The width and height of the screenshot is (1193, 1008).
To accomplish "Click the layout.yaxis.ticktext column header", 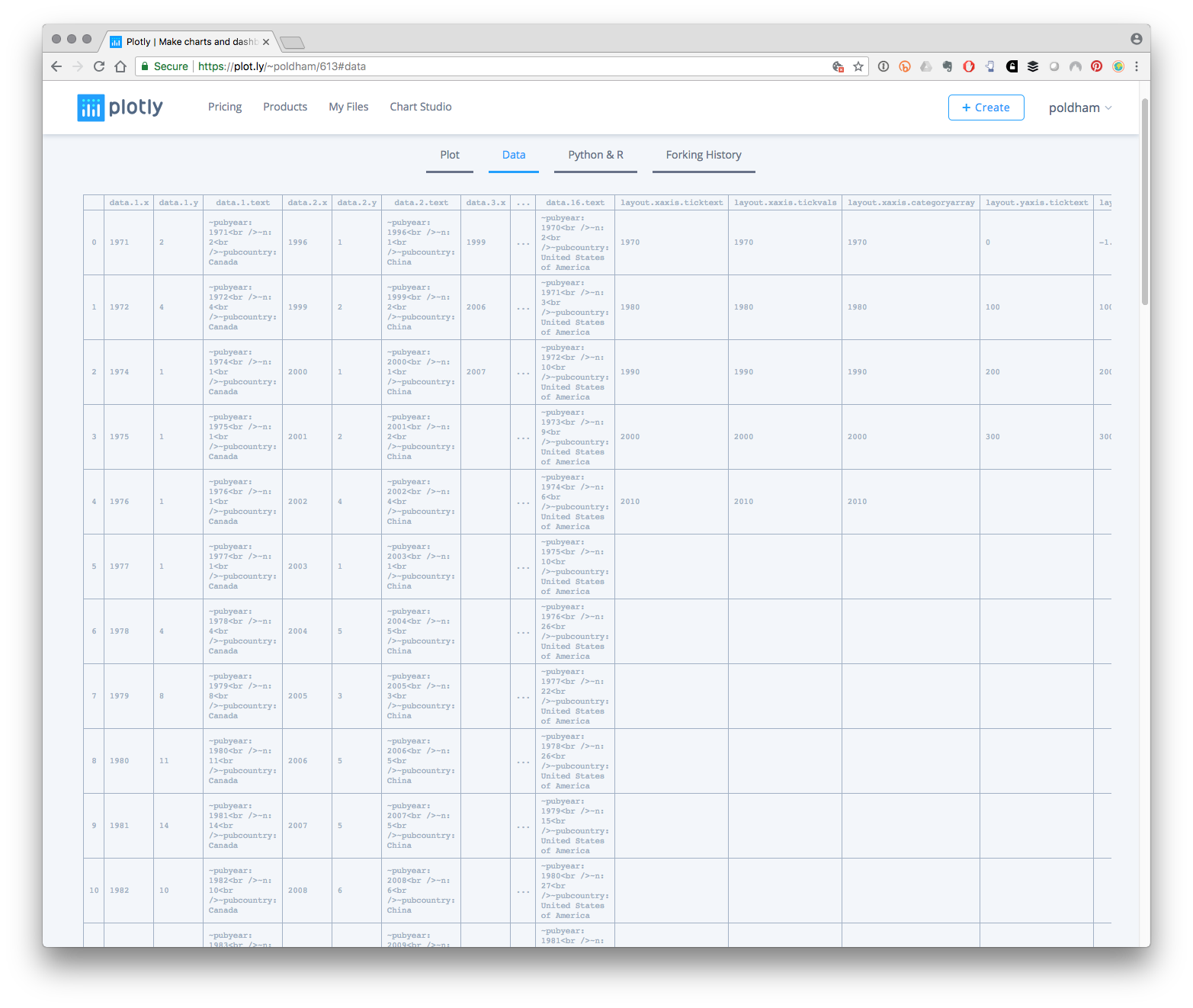I will (1037, 203).
